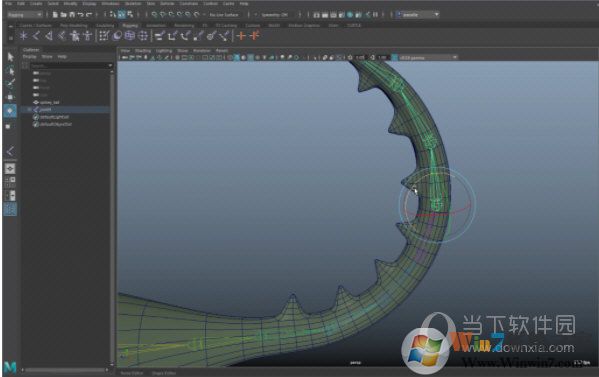
Task: Click the Create Cluster sphere icon
Action: [117, 36]
